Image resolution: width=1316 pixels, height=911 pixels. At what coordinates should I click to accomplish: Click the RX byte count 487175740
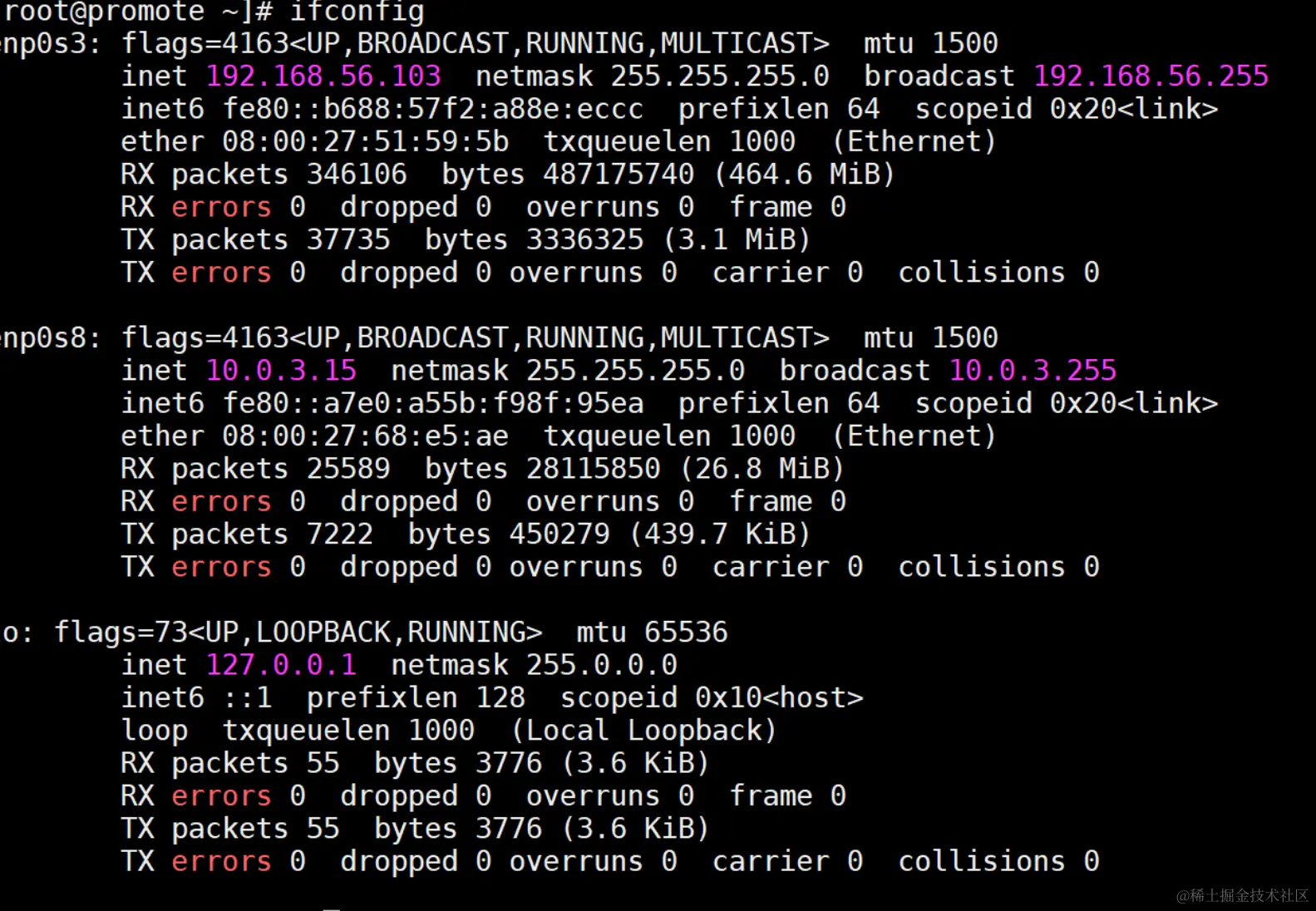(x=619, y=174)
